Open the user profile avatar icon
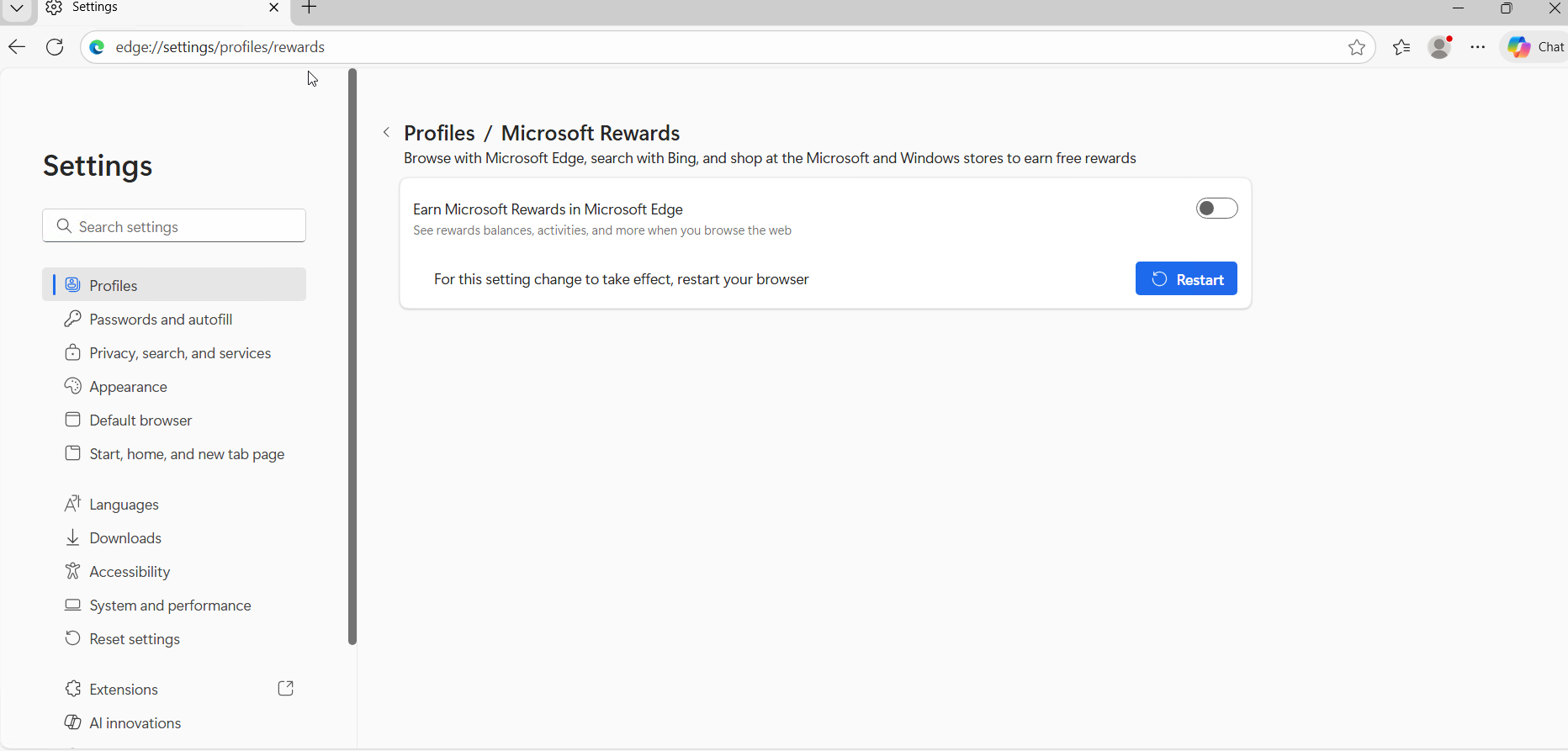1568x751 pixels. tap(1440, 47)
